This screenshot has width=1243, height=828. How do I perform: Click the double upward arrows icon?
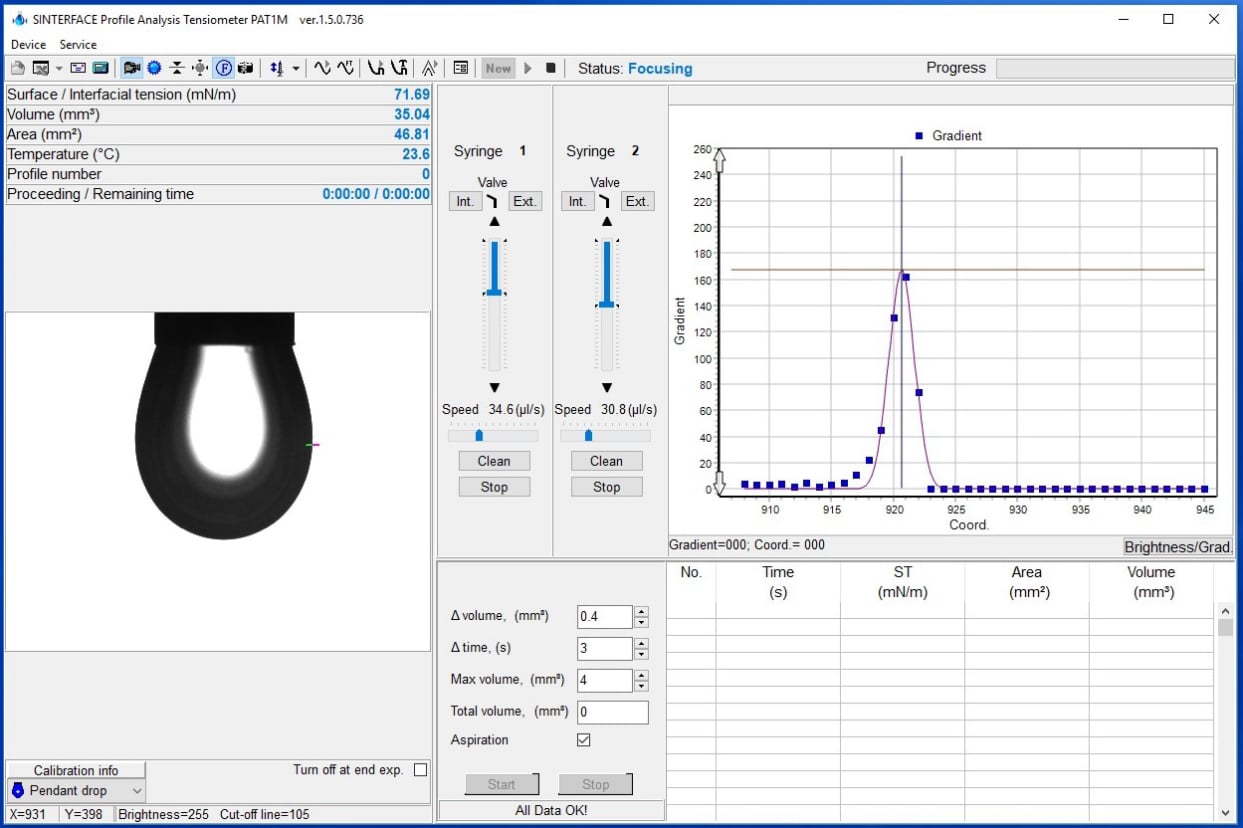[x=430, y=68]
